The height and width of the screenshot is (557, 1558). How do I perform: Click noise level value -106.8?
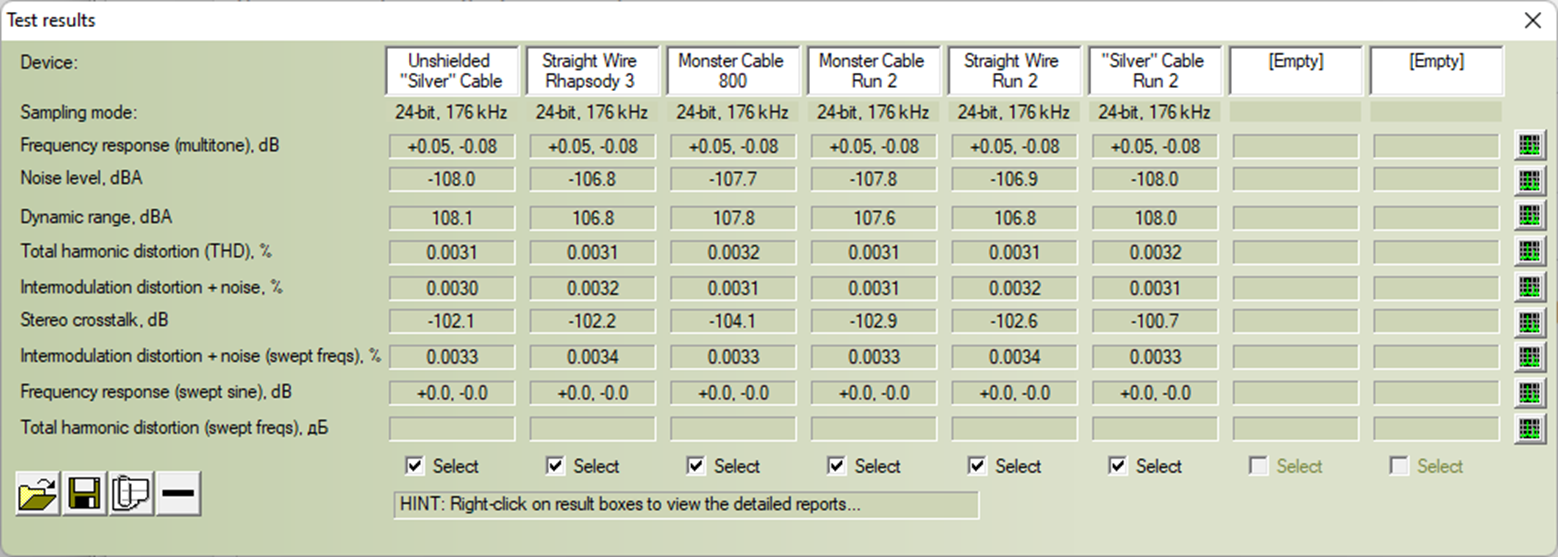(592, 181)
